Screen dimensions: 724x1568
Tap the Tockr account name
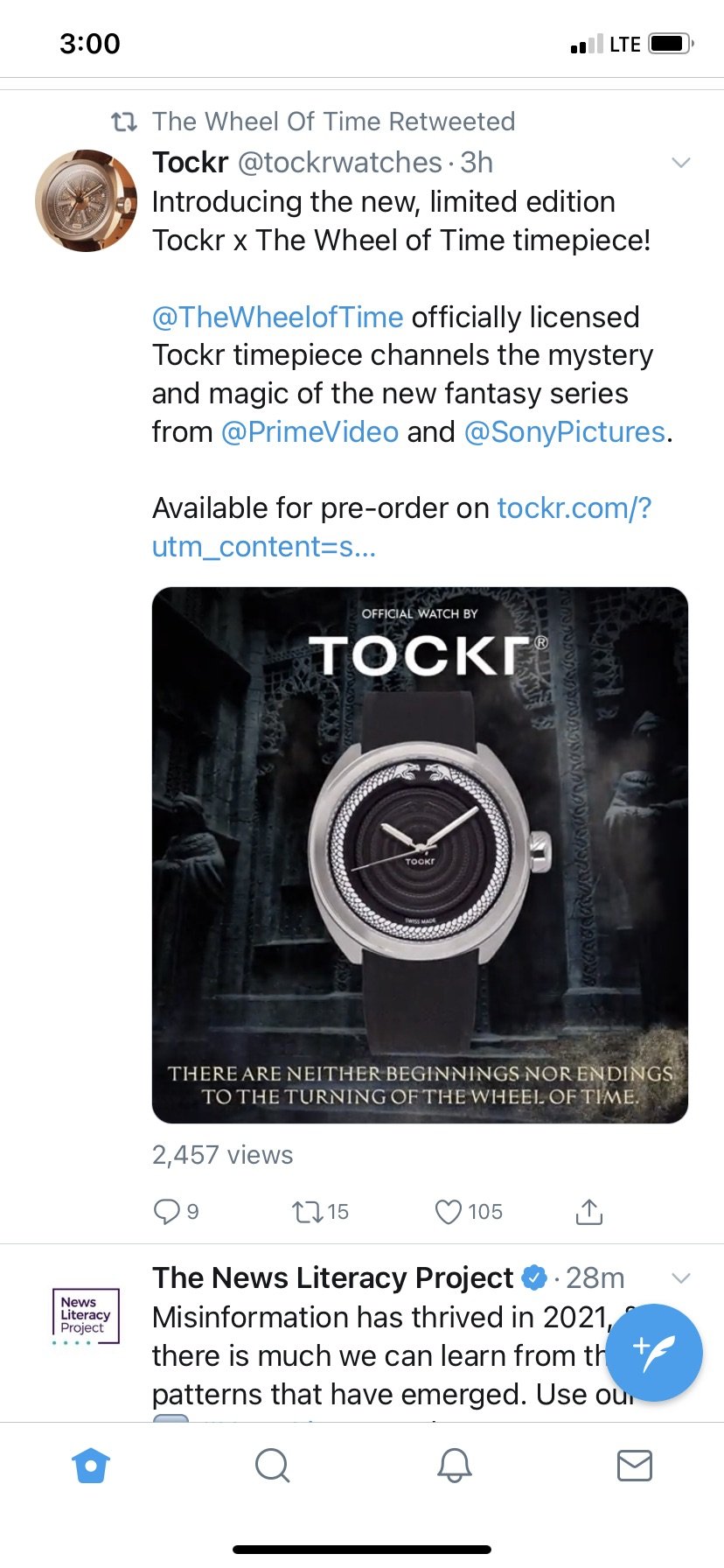[x=191, y=163]
